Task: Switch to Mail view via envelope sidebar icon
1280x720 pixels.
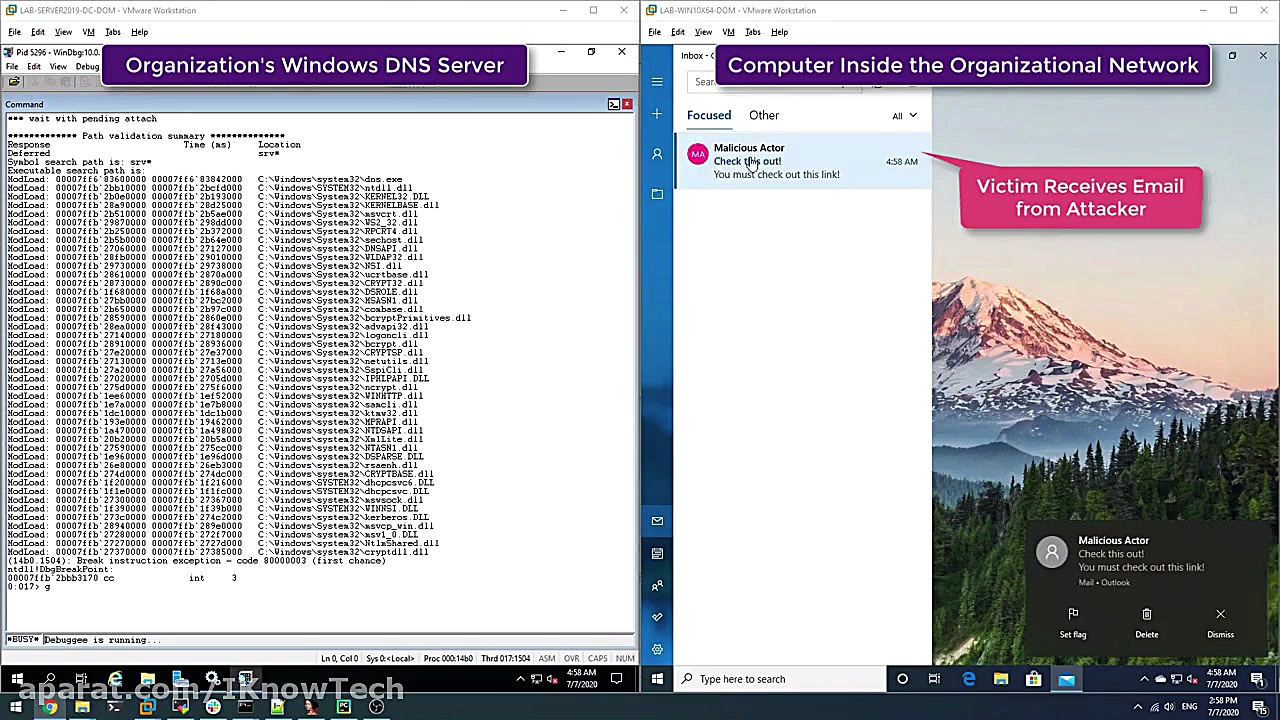Action: 657,521
